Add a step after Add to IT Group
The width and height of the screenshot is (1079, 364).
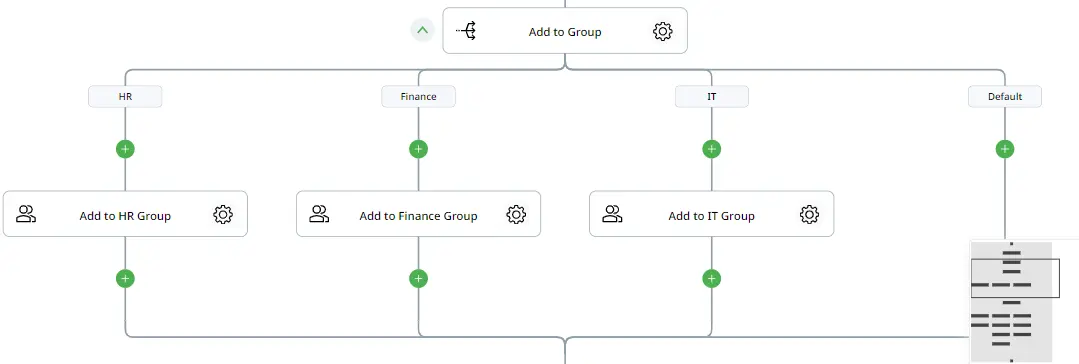(712, 279)
